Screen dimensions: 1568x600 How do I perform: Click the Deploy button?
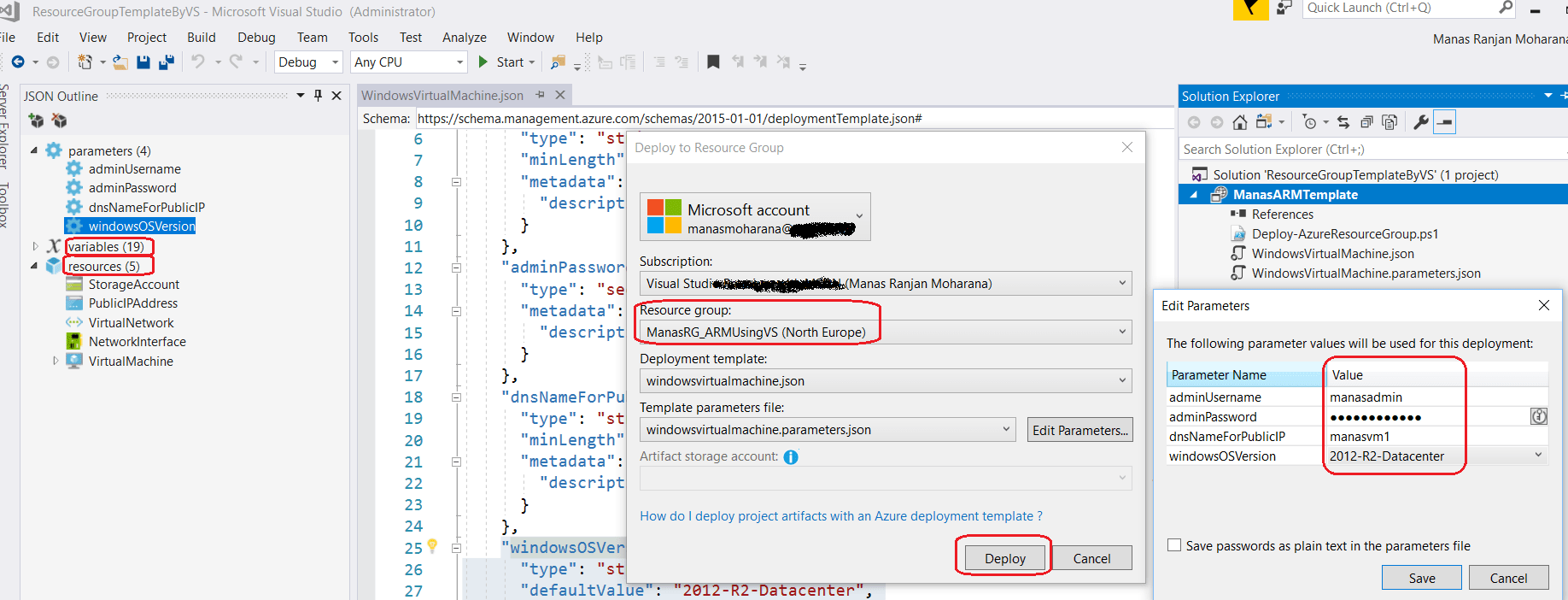coord(1004,558)
